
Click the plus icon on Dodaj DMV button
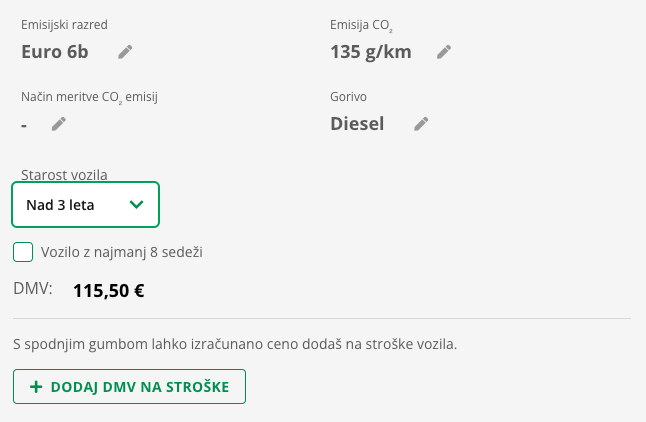36,387
